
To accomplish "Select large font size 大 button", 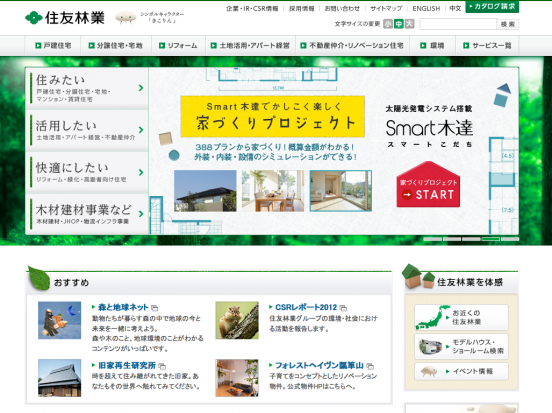I will tap(409, 24).
